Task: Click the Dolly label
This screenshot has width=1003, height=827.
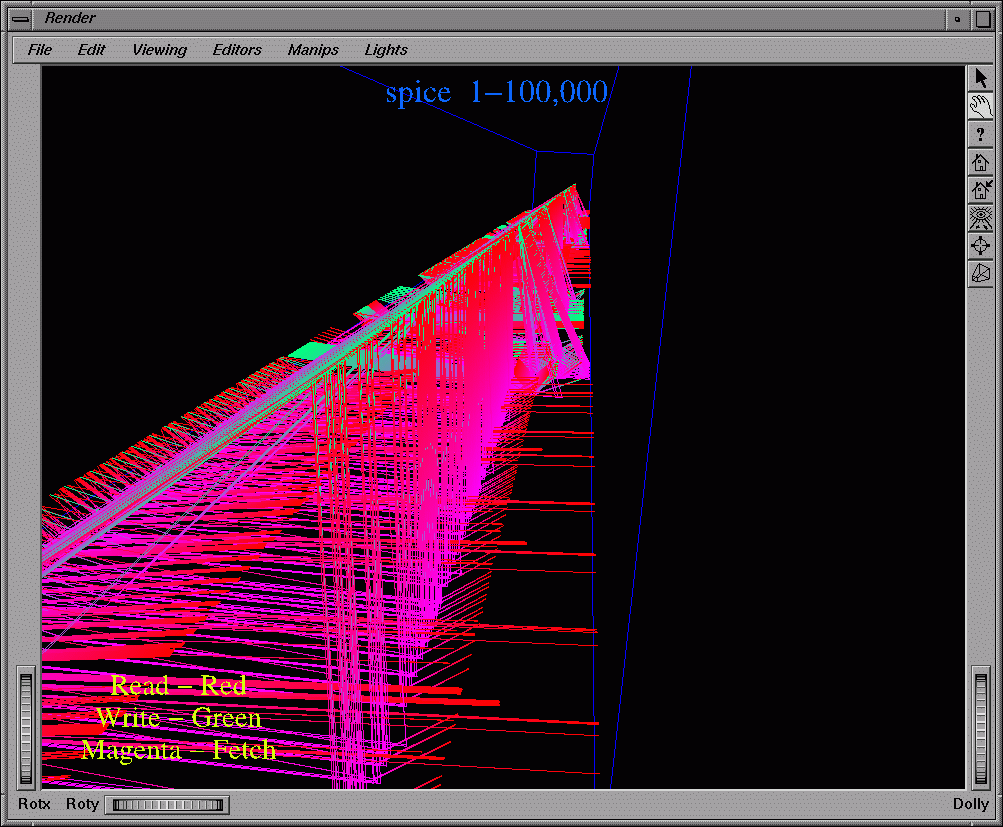Action: pos(970,804)
